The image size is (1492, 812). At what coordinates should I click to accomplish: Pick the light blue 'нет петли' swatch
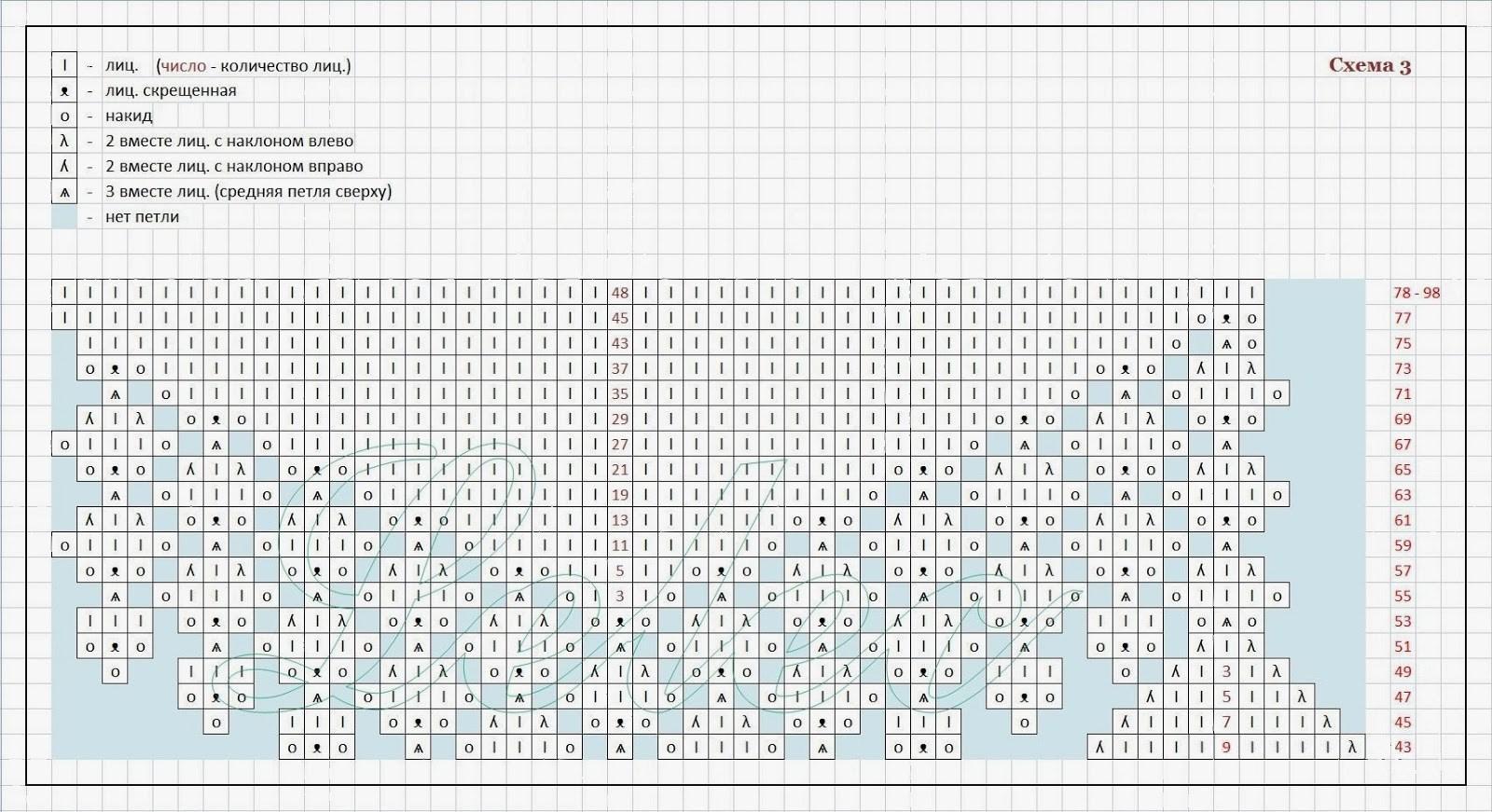64,217
